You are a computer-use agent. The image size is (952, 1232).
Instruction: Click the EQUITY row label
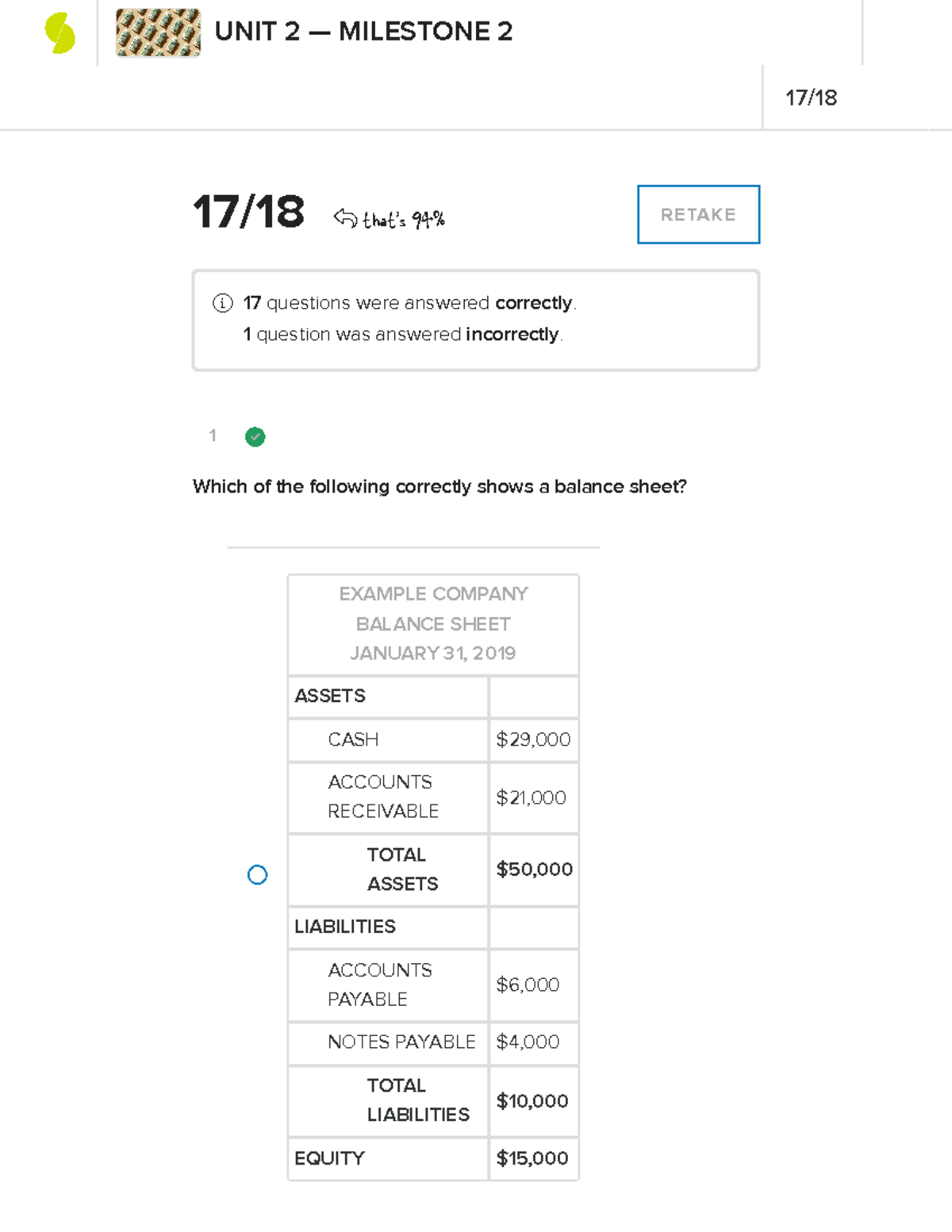(x=329, y=1158)
